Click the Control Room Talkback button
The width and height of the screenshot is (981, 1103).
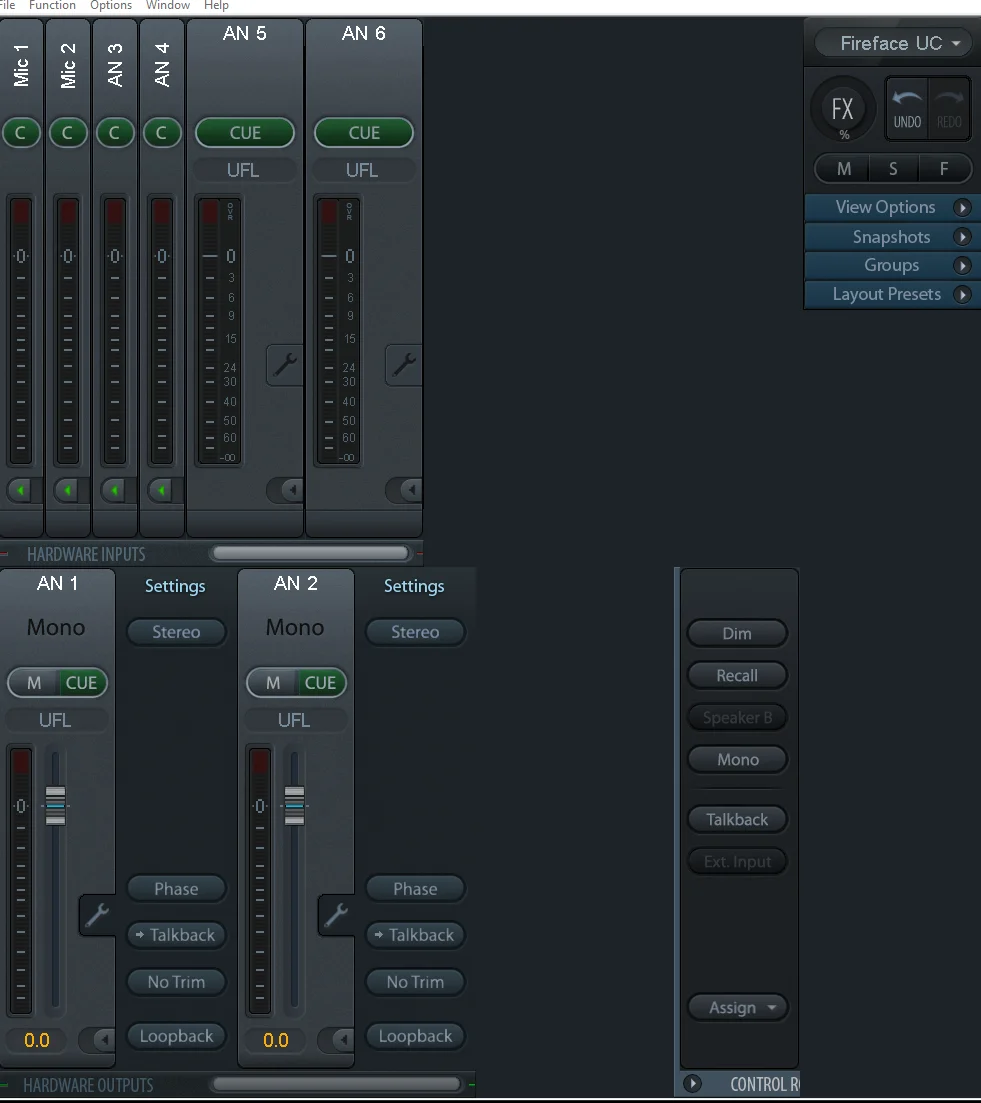[x=737, y=820]
